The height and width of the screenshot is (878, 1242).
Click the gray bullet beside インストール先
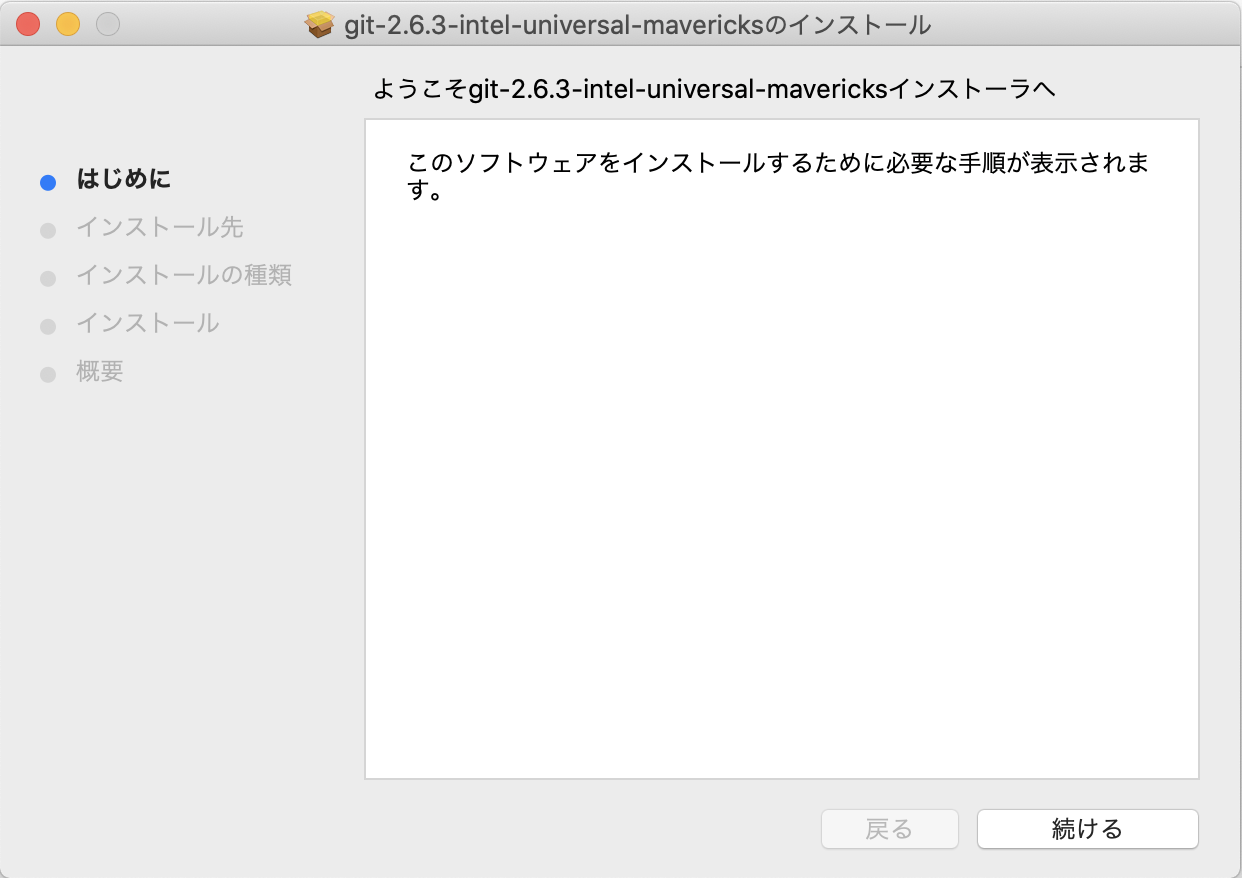click(47, 231)
